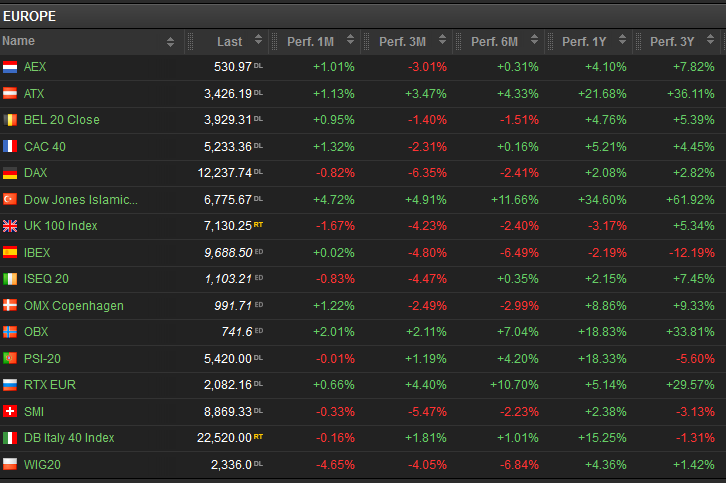Click the sort arrows in Name column
Viewport: 726px width, 483px height.
click(170, 41)
